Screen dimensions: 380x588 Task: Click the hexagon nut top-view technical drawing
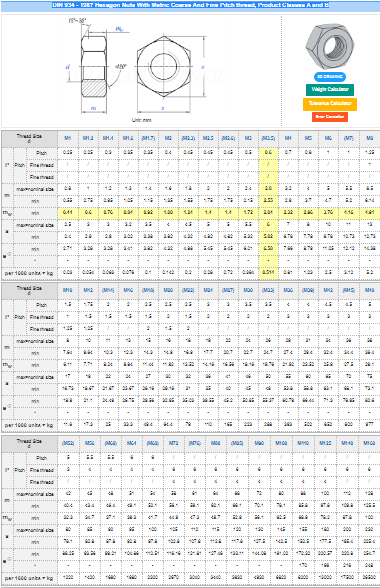point(164,66)
